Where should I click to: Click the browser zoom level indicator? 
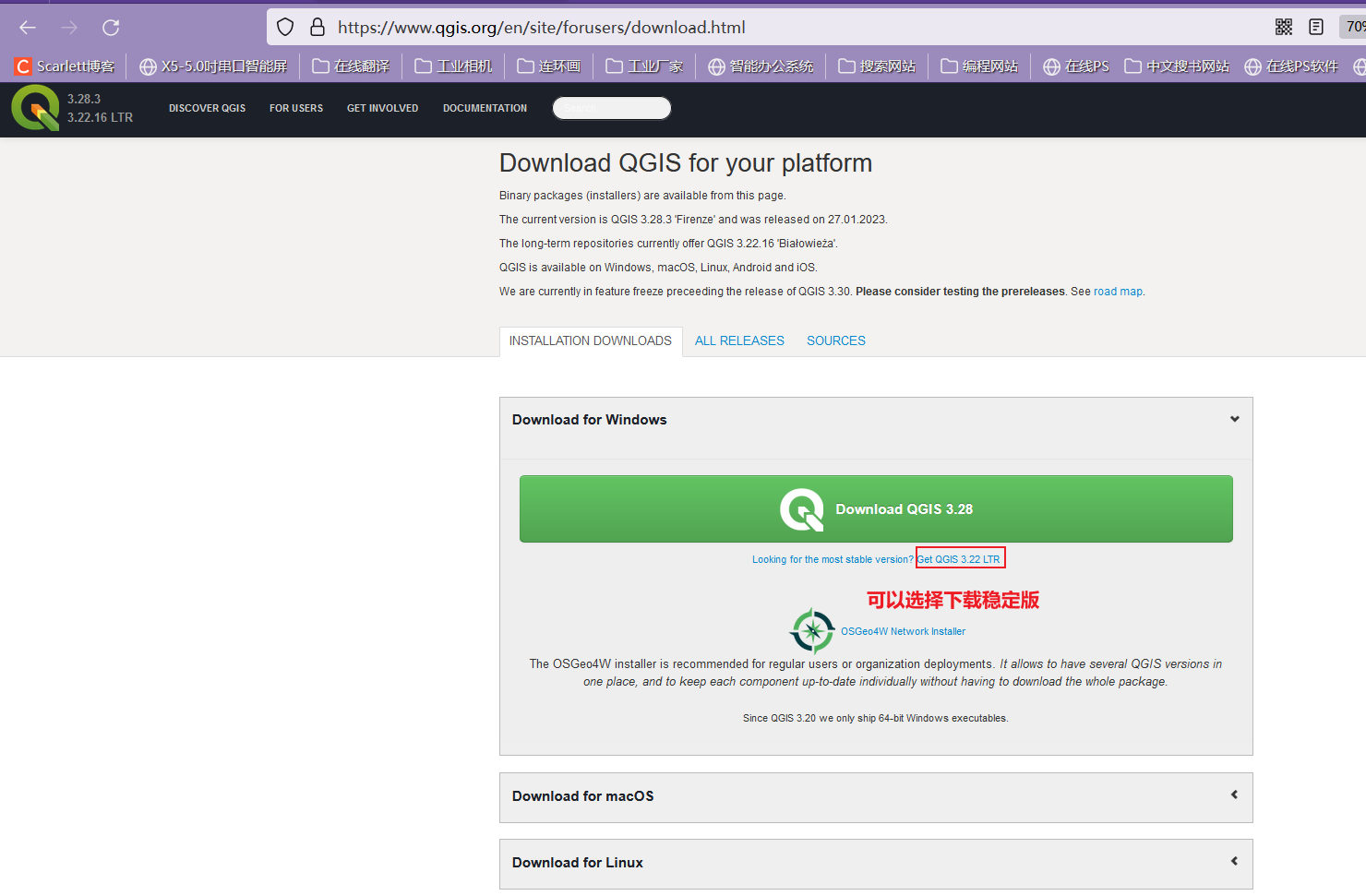point(1354,27)
